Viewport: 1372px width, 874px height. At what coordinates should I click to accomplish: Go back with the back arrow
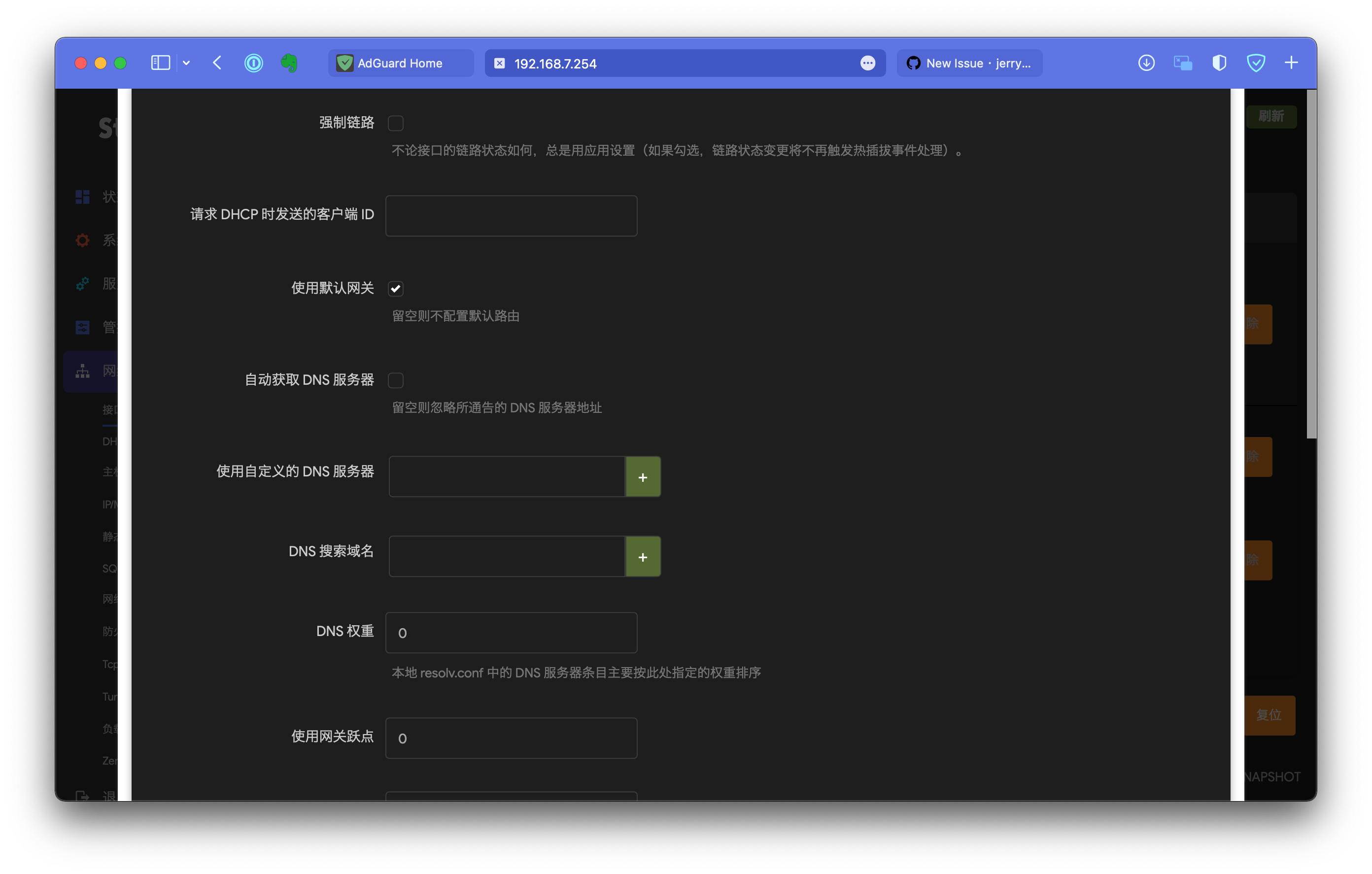pyautogui.click(x=217, y=63)
